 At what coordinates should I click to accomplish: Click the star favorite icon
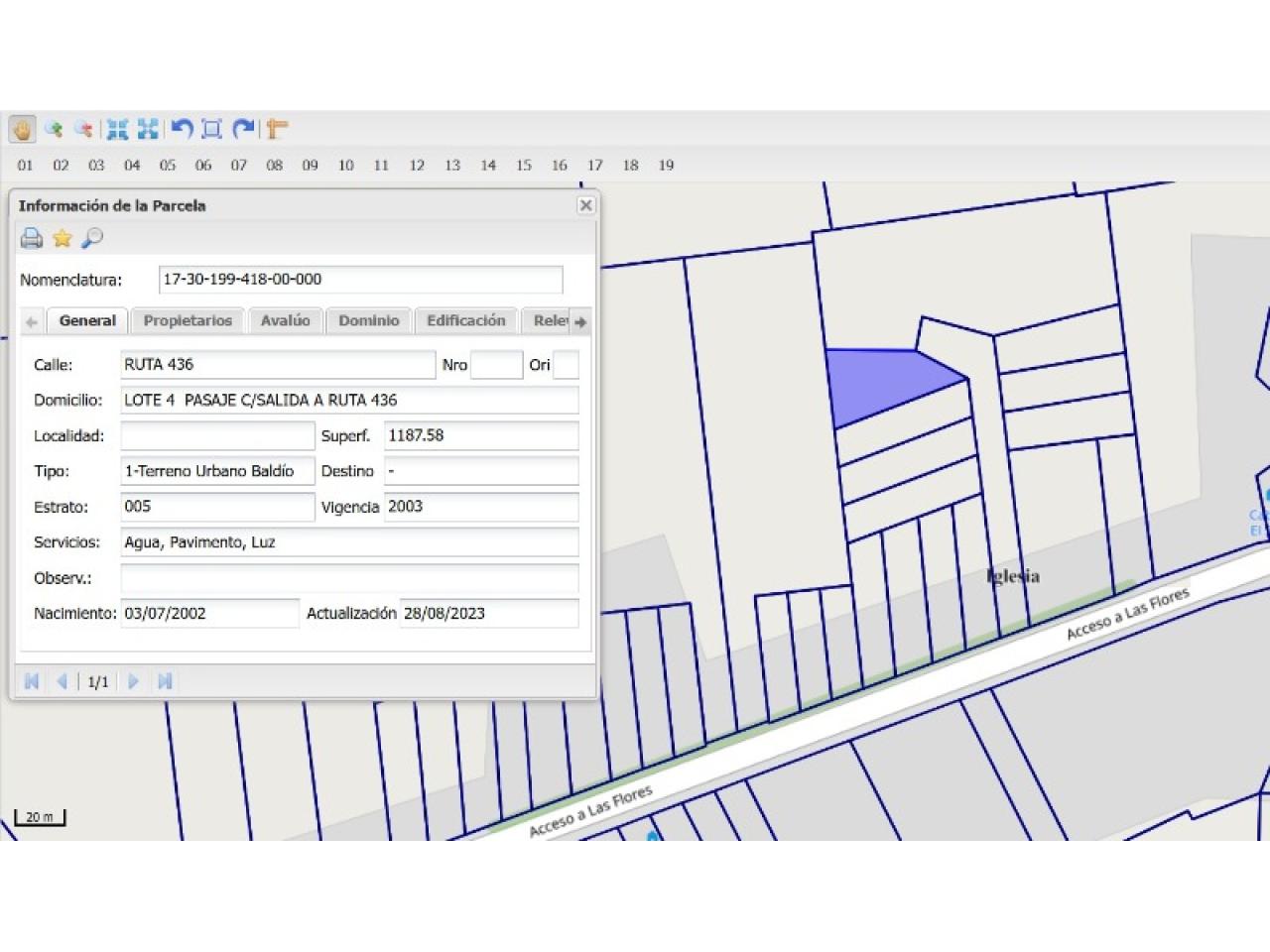pyautogui.click(x=63, y=238)
